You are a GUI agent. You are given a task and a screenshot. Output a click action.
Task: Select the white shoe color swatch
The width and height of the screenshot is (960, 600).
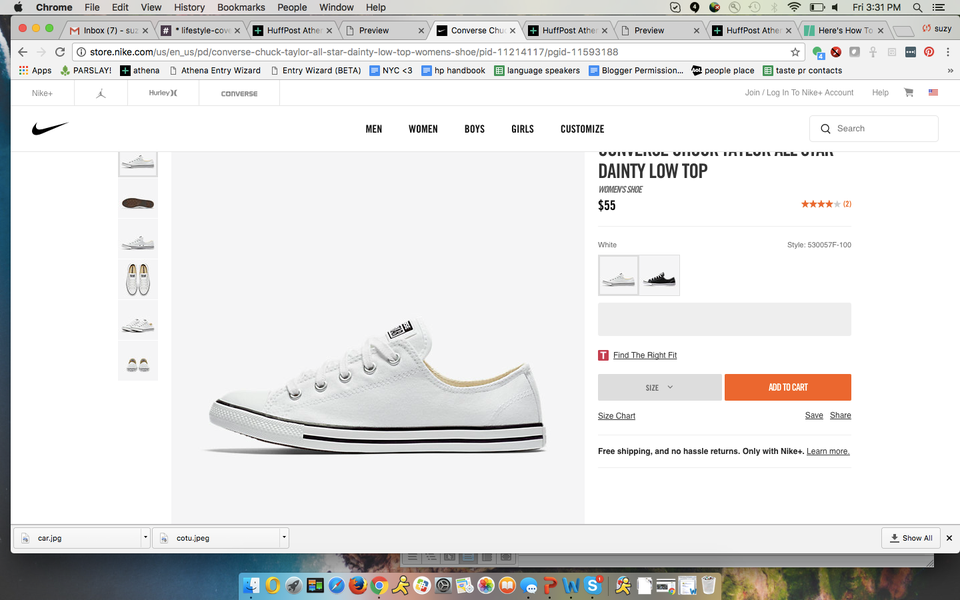click(x=618, y=276)
